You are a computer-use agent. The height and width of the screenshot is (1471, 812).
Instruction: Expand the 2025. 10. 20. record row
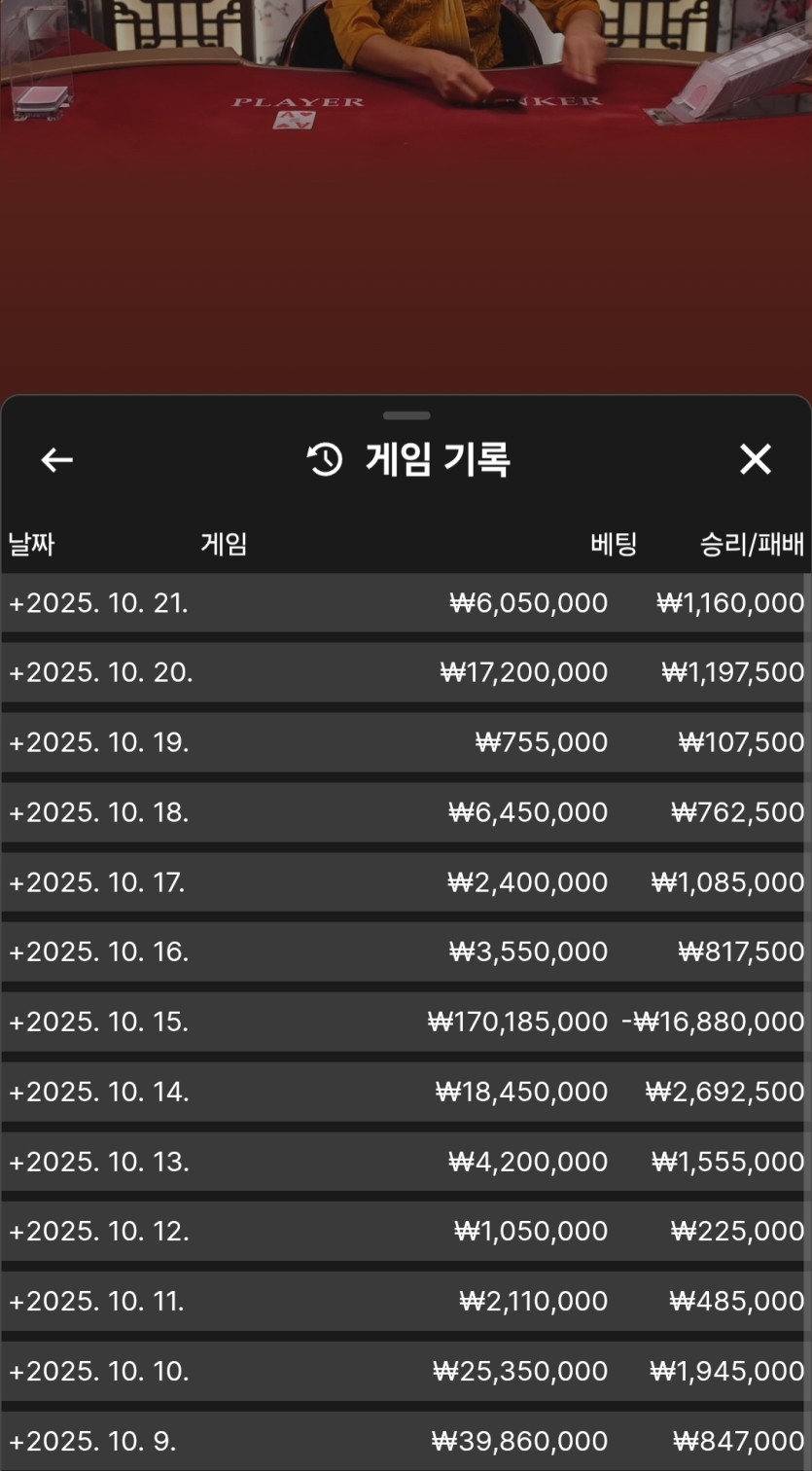100,672
